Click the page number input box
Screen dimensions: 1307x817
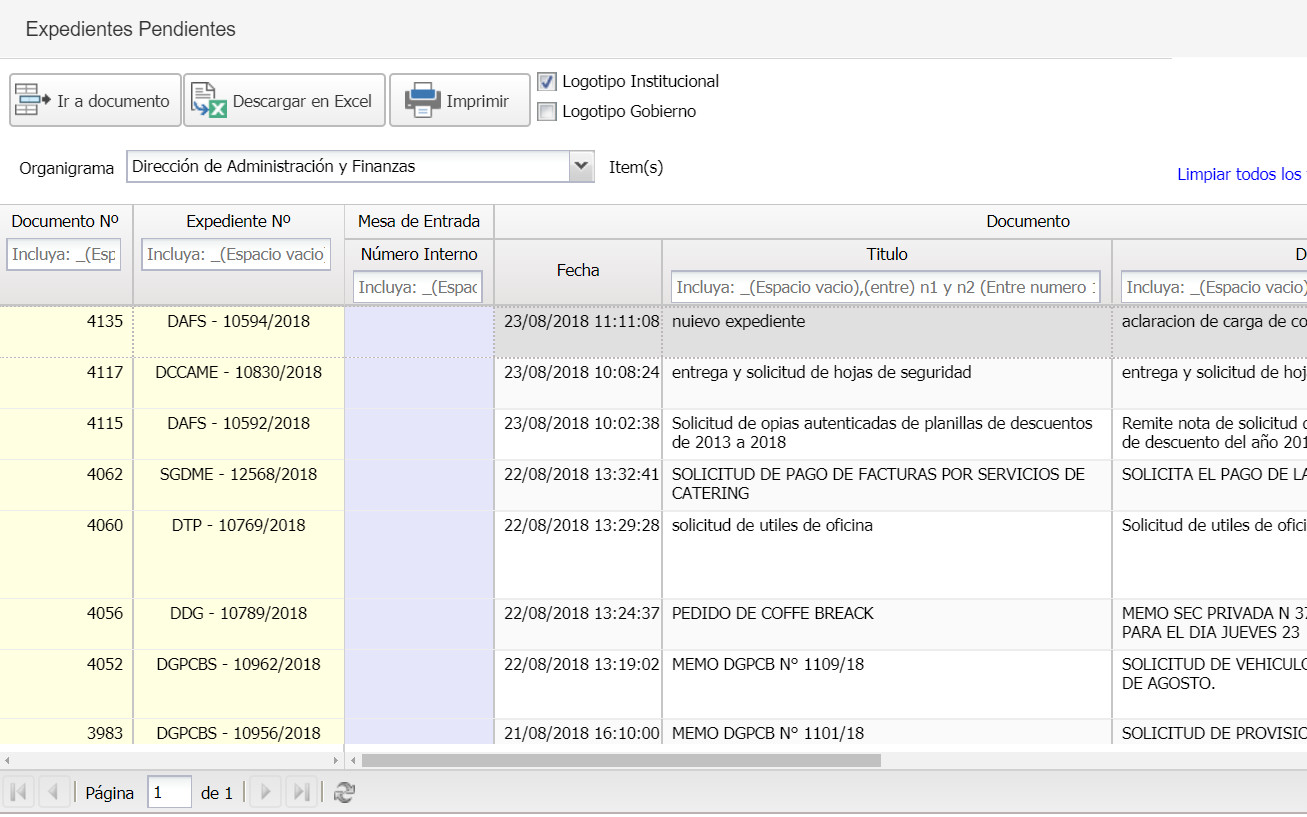click(169, 793)
